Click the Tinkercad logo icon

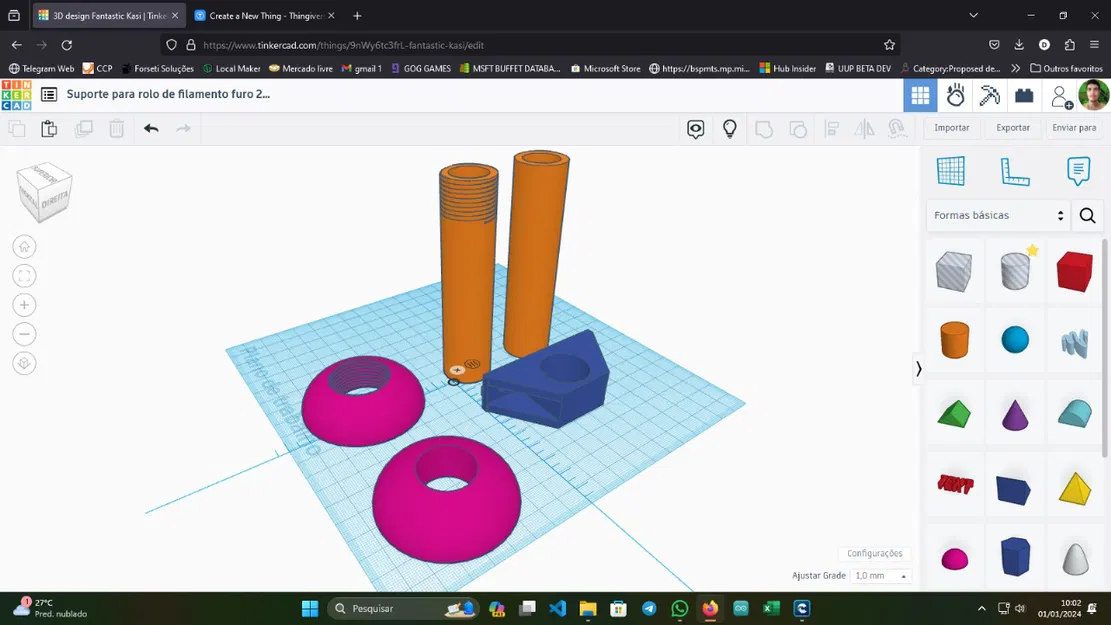tap(16, 95)
